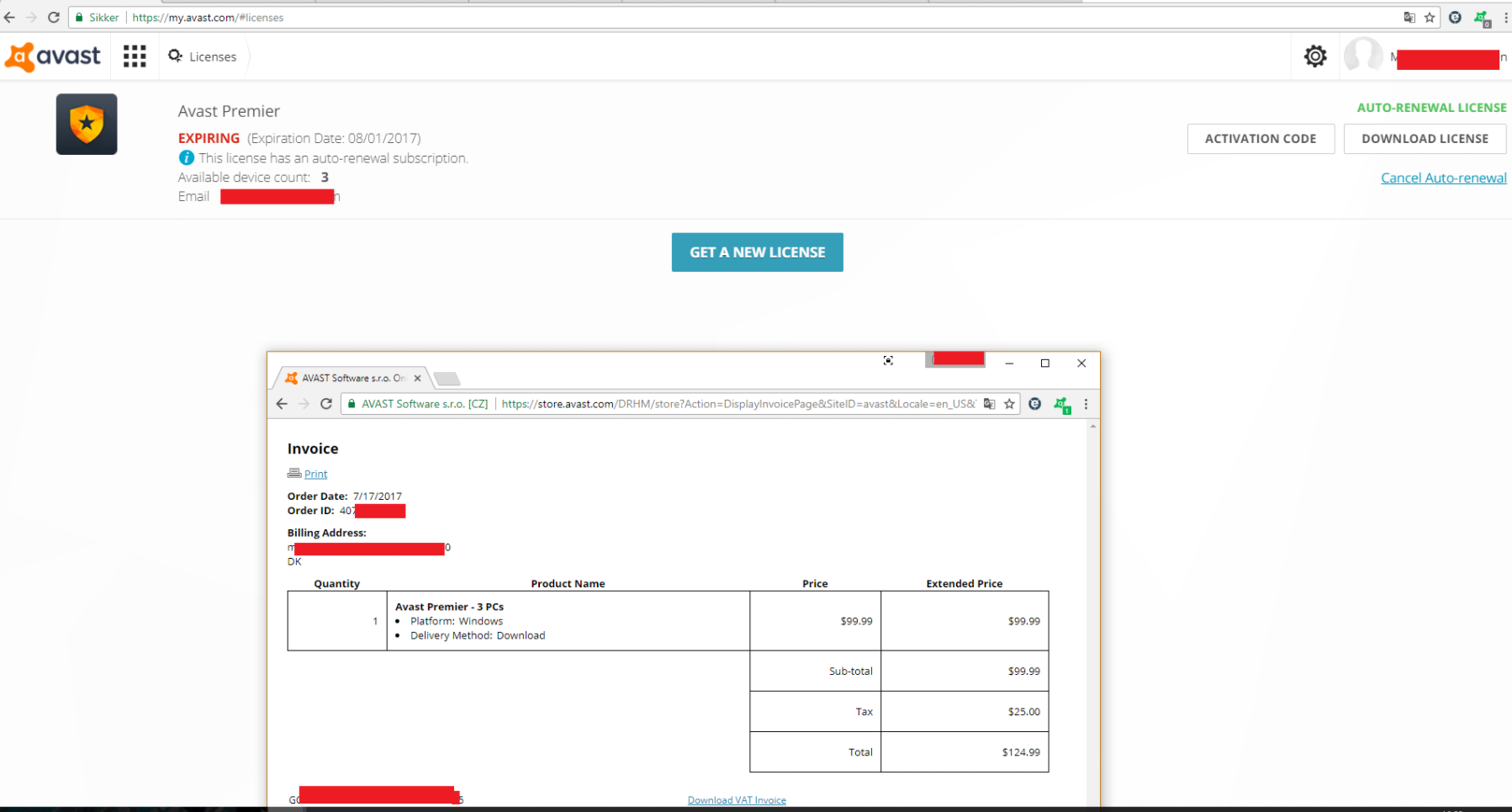
Task: Close the AVAST Software s.r.o. tab
Action: click(417, 379)
